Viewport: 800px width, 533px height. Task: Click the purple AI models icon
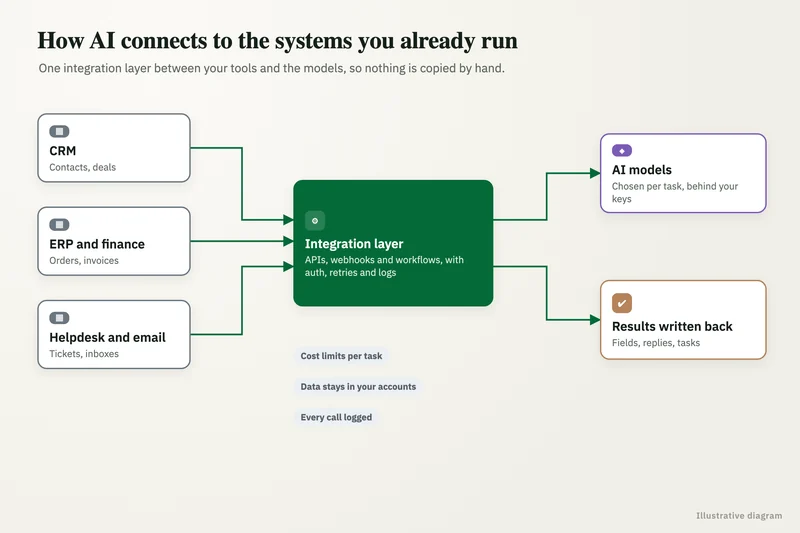[x=622, y=150]
